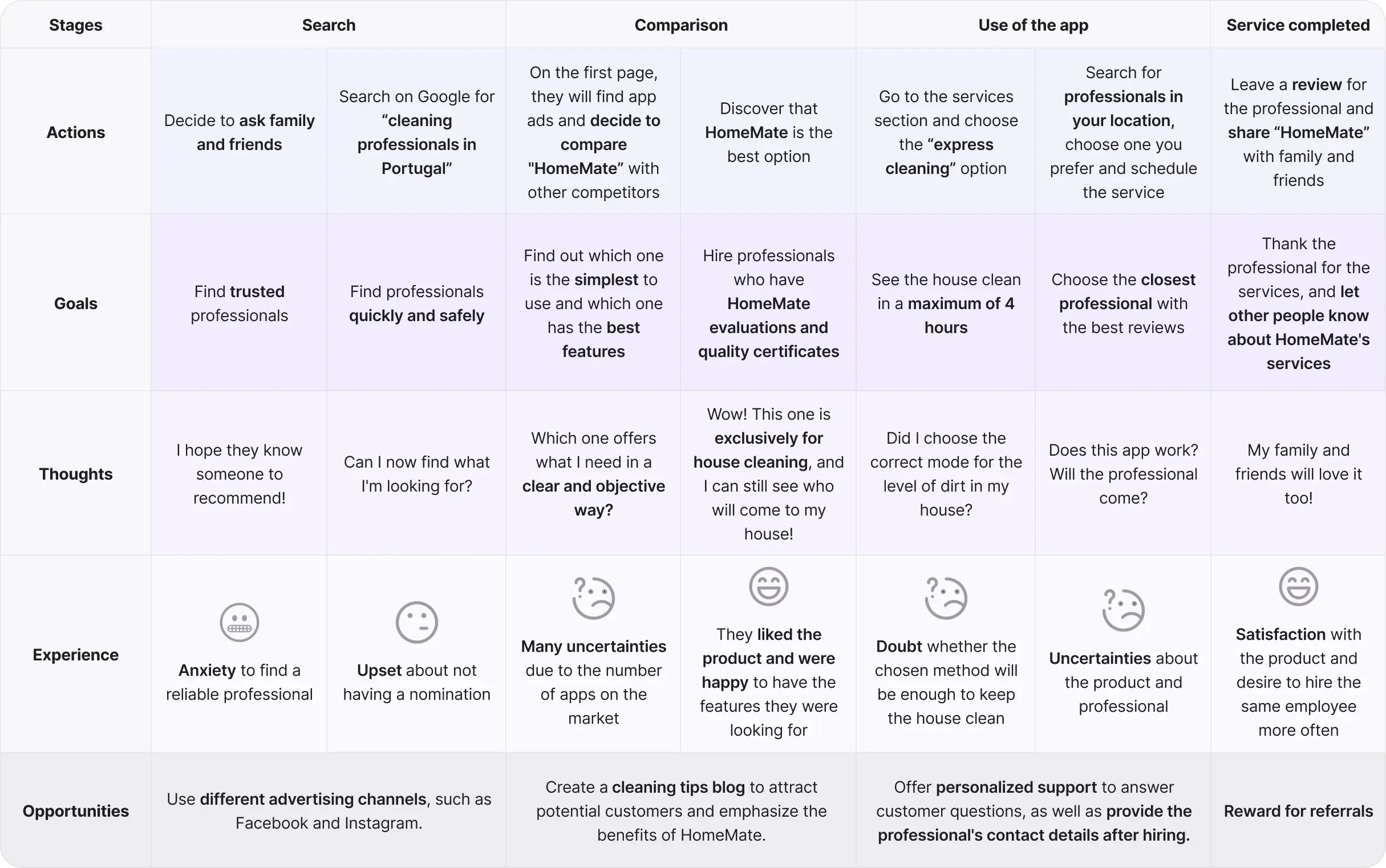Toggle the Actions row visibility
1386x868 pixels.
tap(76, 132)
